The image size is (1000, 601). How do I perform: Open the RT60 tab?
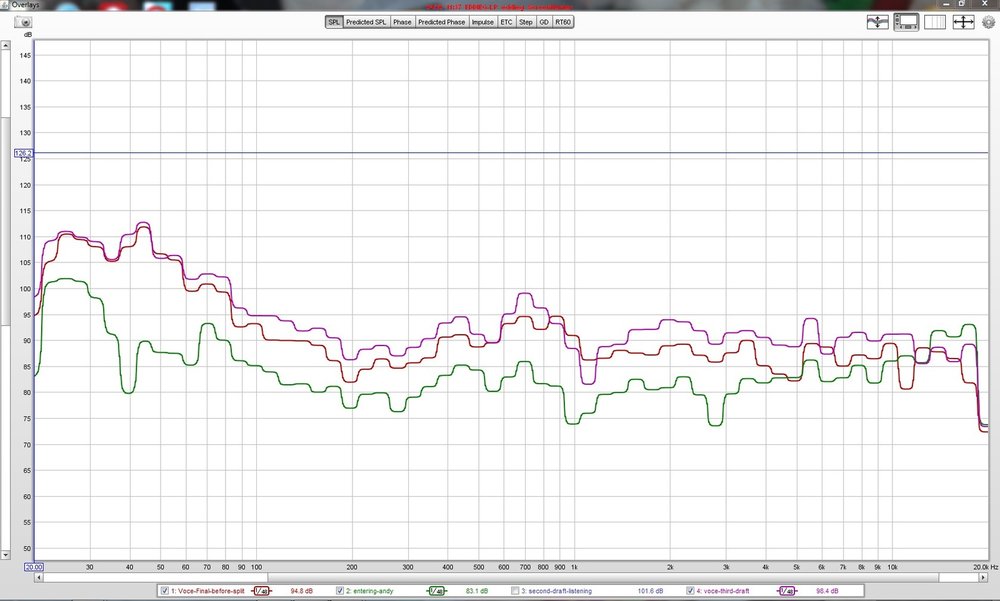(563, 22)
